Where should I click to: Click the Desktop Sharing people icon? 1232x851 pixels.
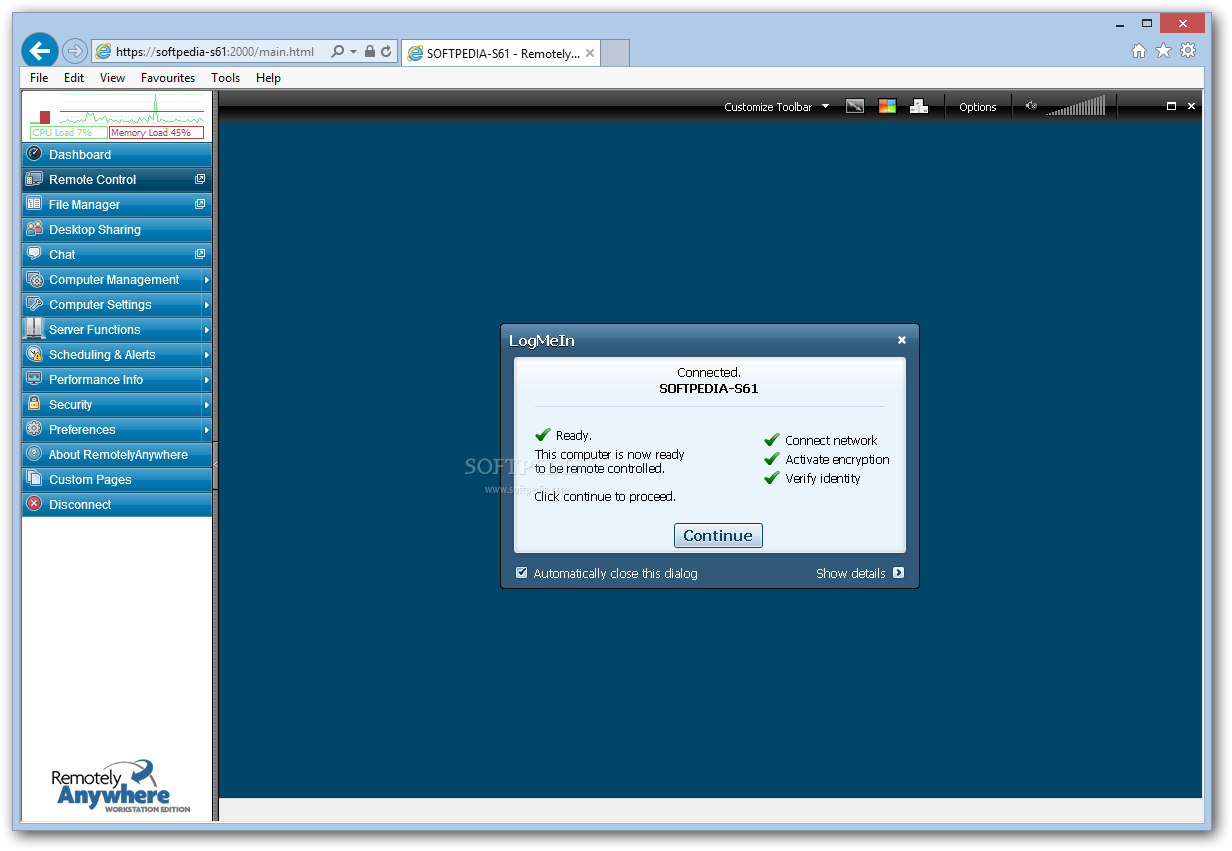(x=34, y=229)
